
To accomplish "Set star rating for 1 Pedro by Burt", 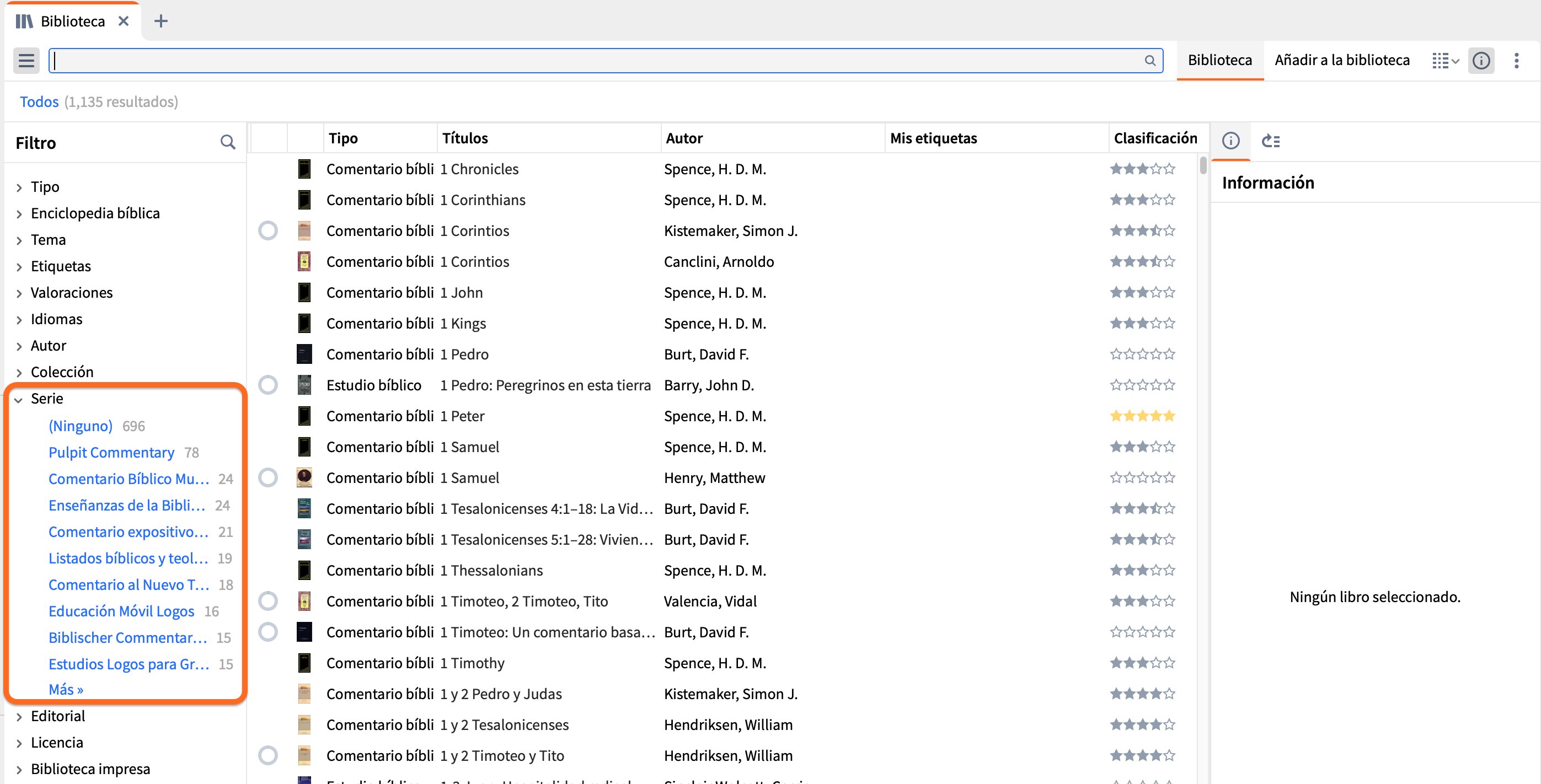I will [x=1143, y=354].
